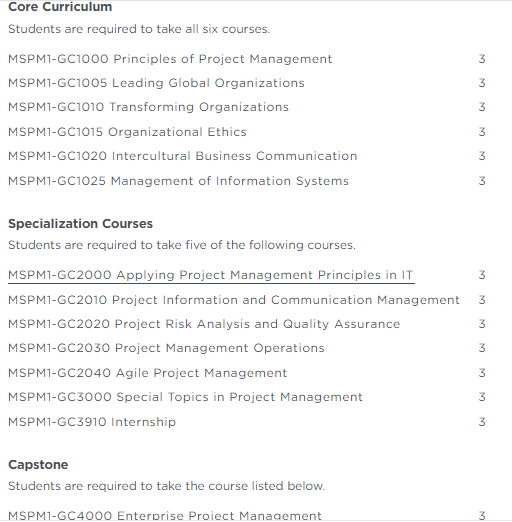512x522 pixels.
Task: Select MSPM1-GC3910 Internship course
Action: click(92, 422)
